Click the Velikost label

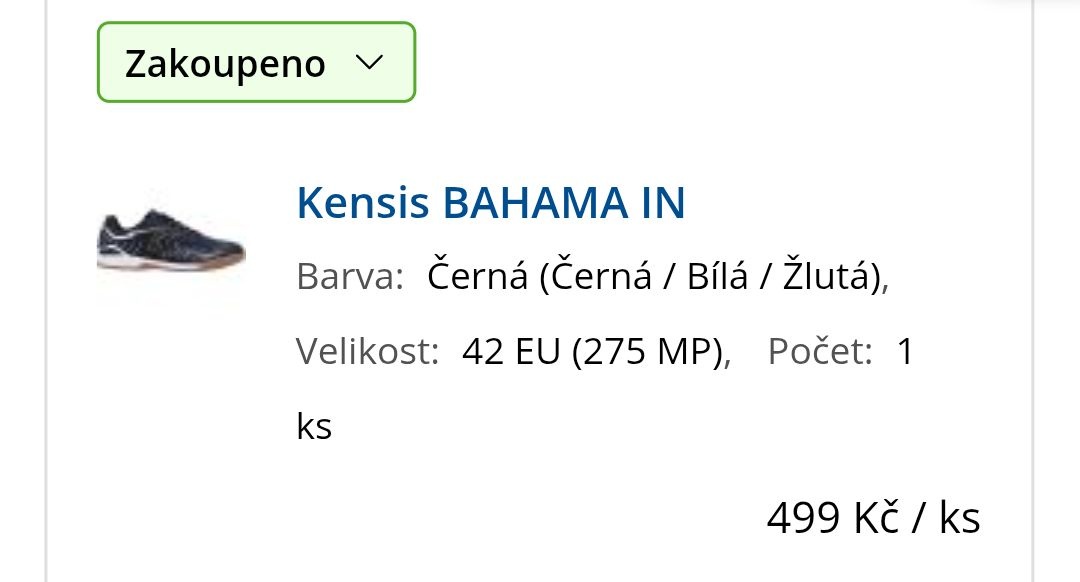click(368, 352)
